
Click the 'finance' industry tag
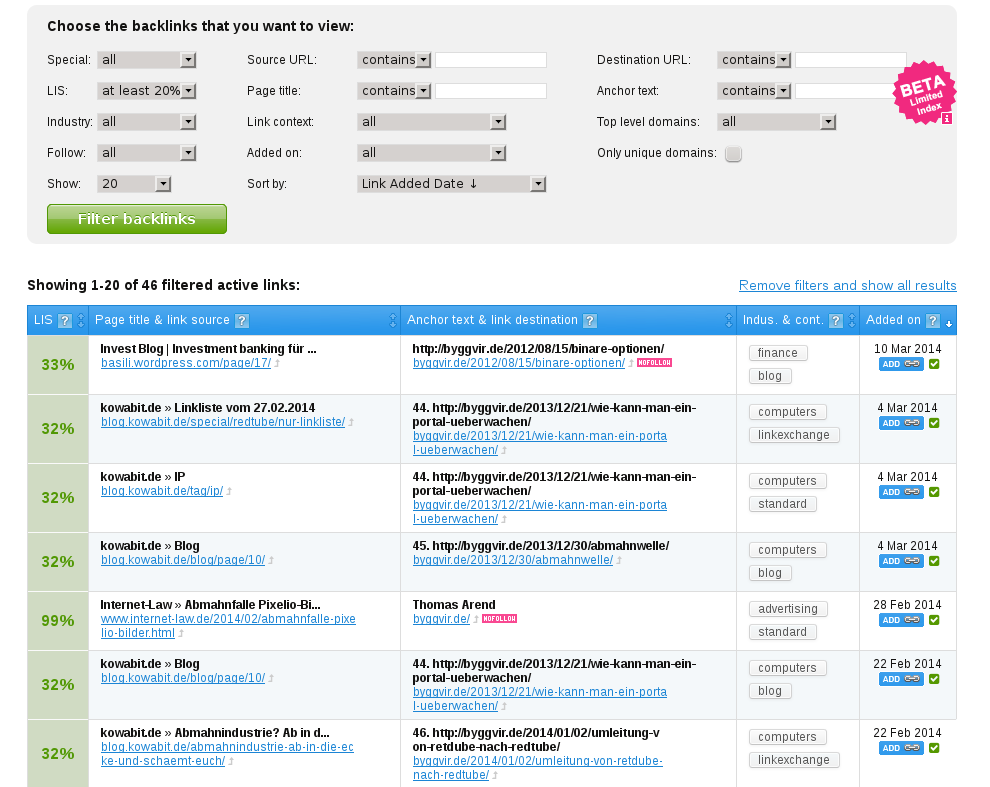point(777,353)
